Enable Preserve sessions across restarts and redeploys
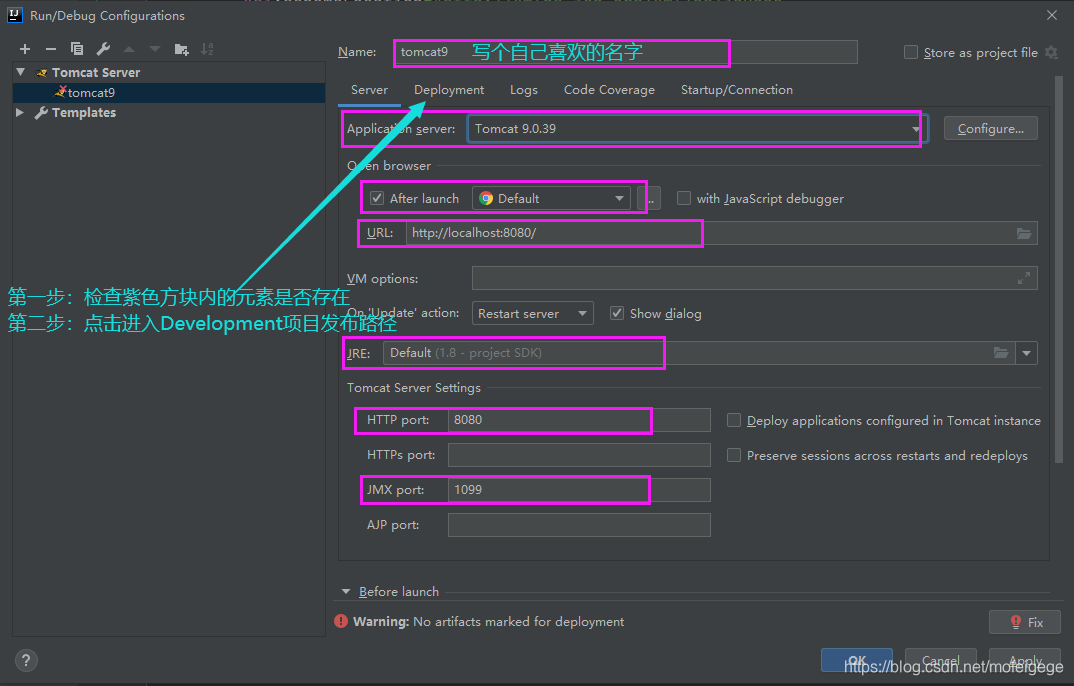 point(734,455)
